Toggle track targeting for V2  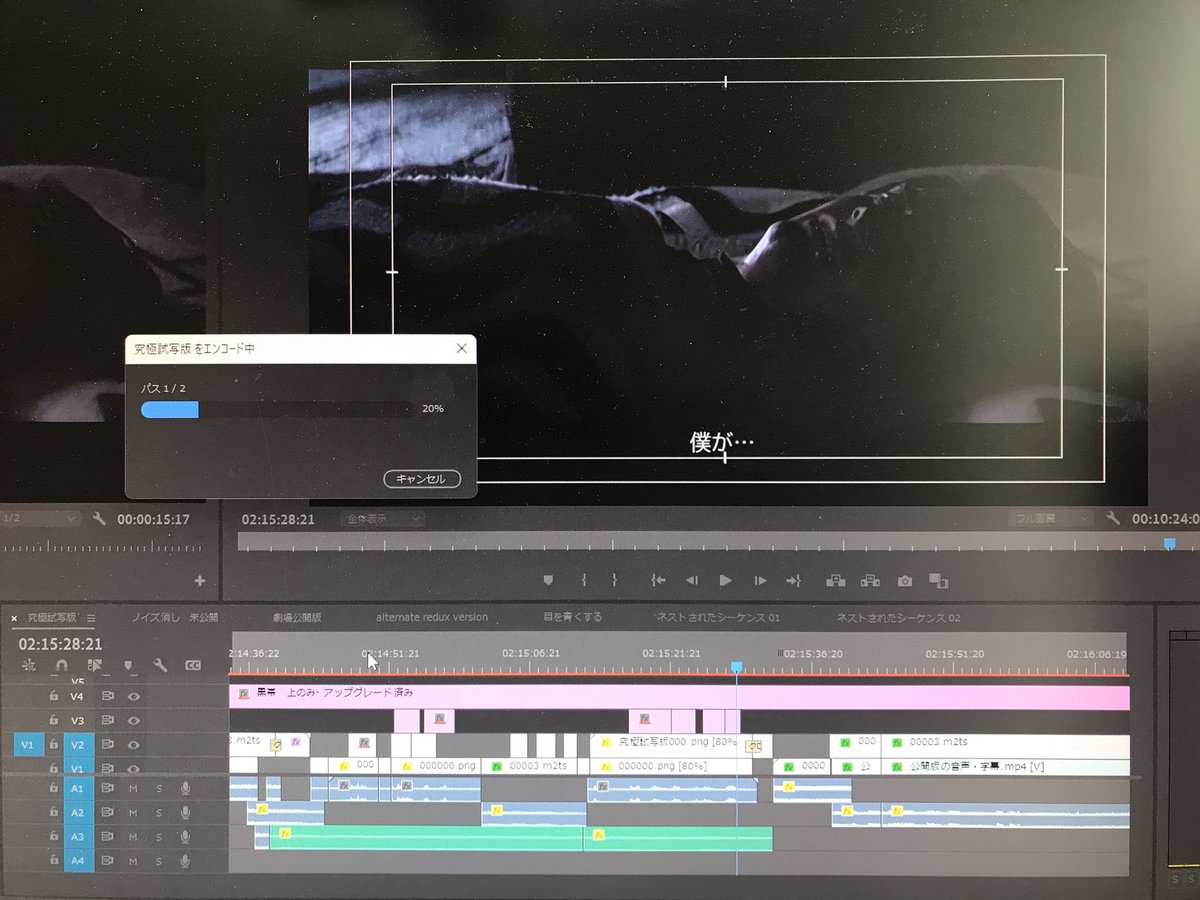pos(79,745)
